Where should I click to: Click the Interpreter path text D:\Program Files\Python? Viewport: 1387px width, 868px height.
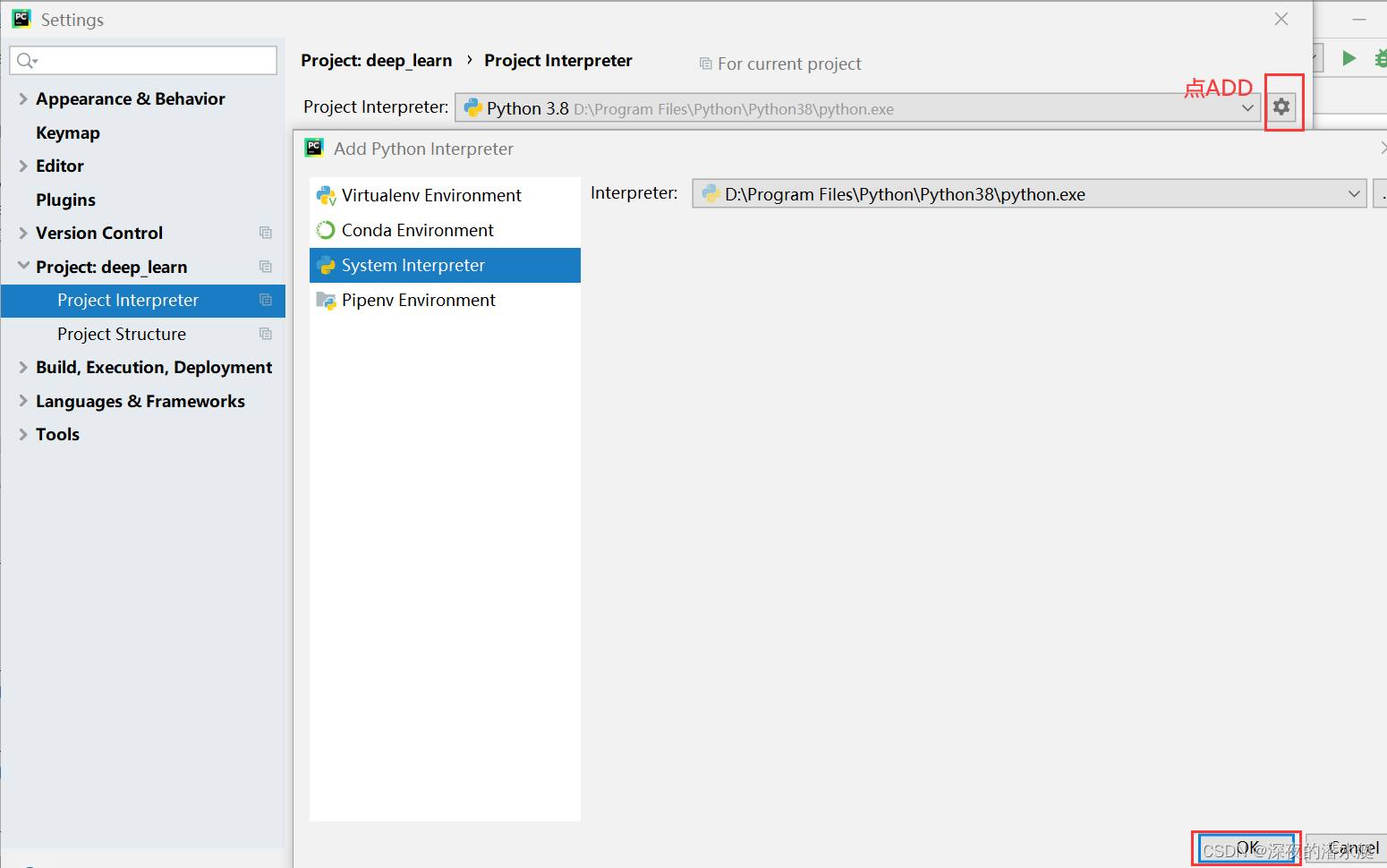(x=905, y=194)
